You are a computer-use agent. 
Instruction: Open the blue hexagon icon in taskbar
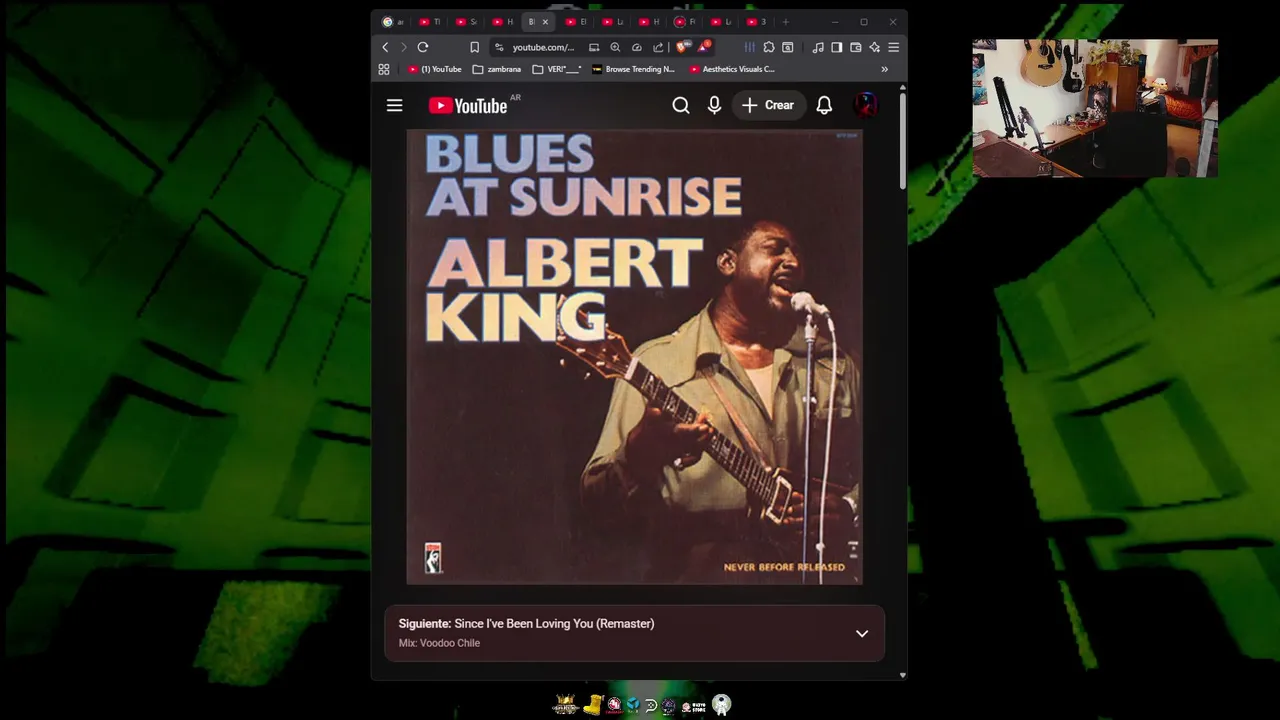coord(633,705)
